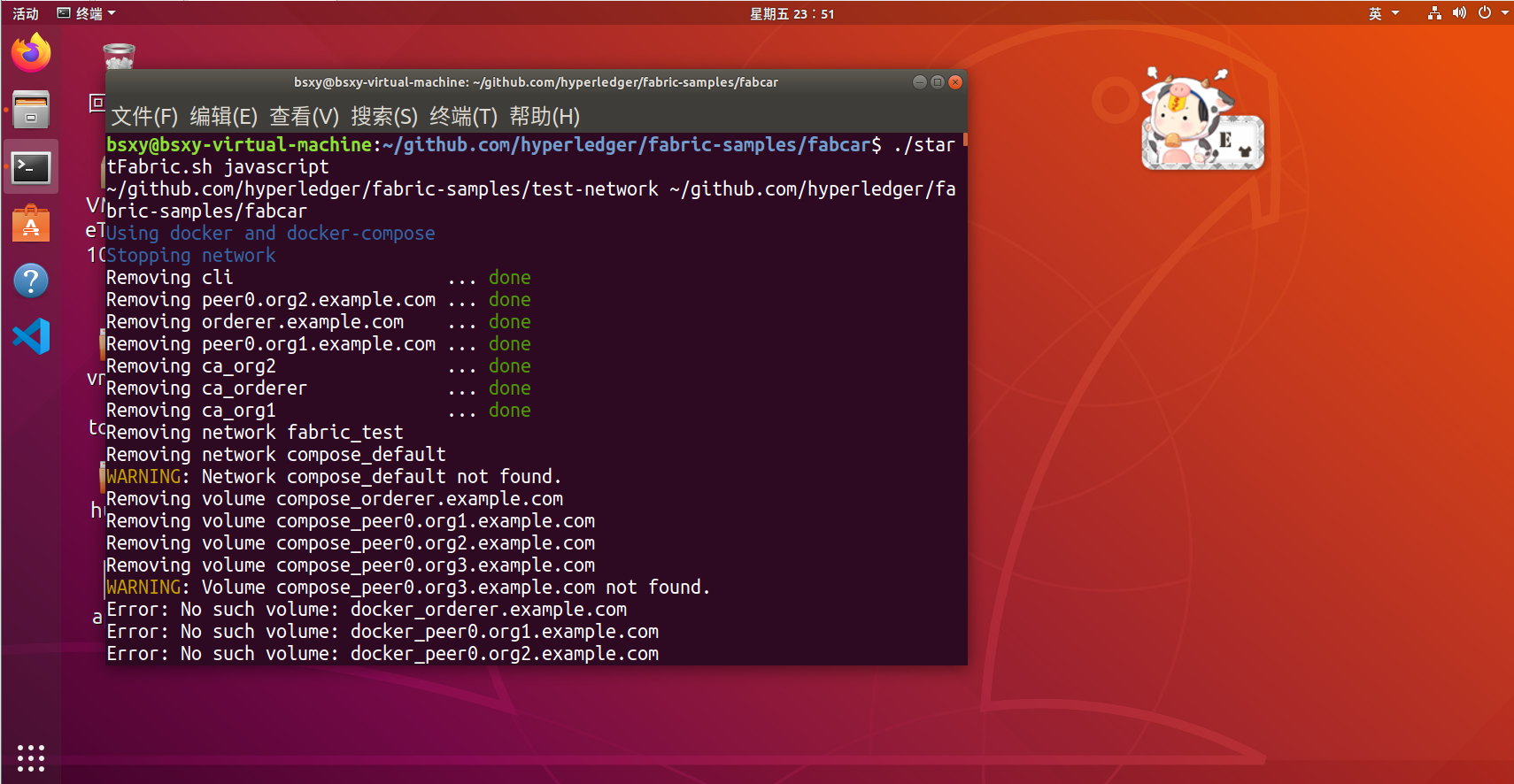The image size is (1514, 784).
Task: Open Firefox from the dock
Action: coord(31,53)
